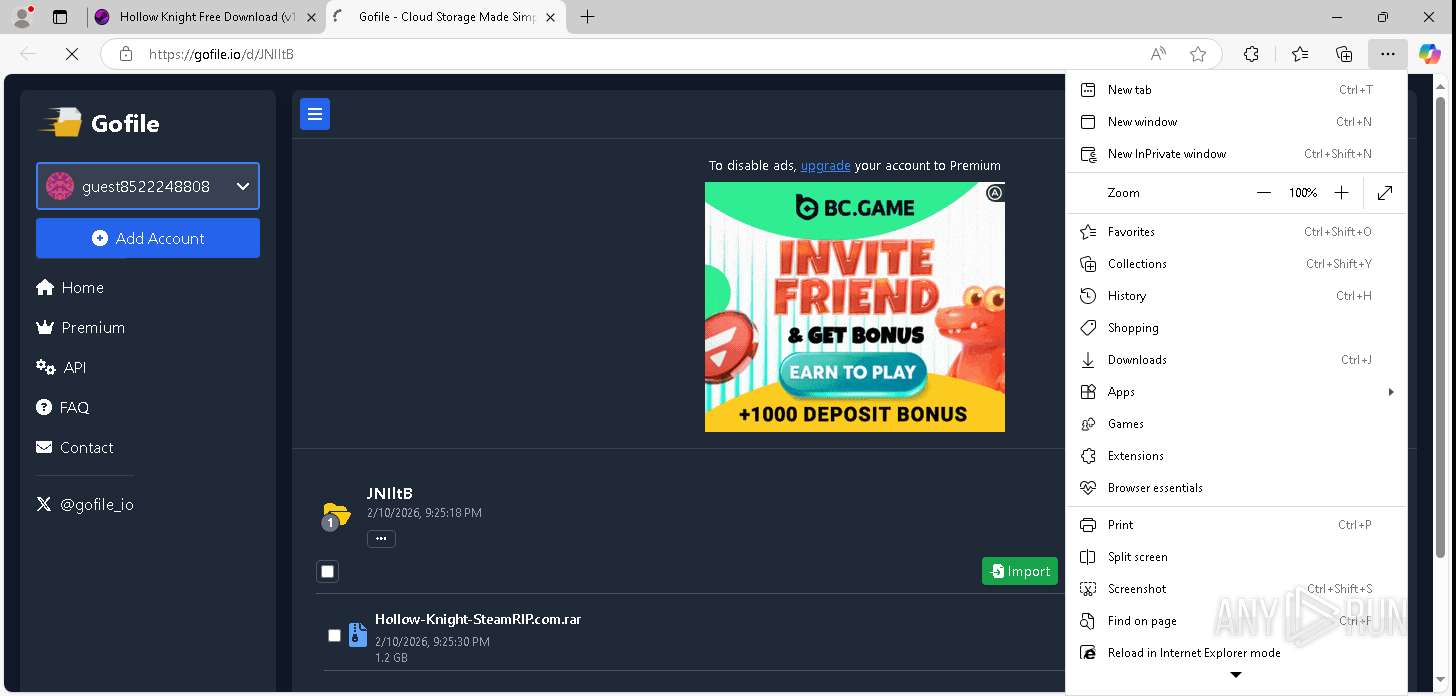Open Browser essentials menu item
This screenshot has width=1456, height=696.
[x=1236, y=488]
